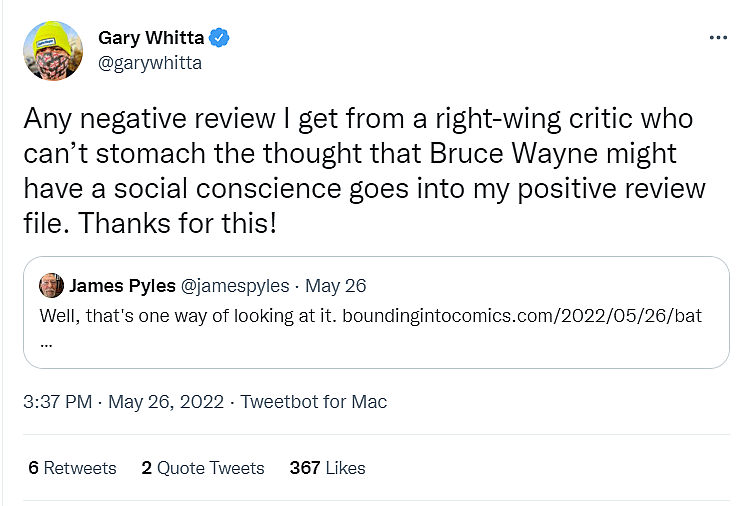This screenshot has height=506, width=744.
Task: Open the boundingintocomics.com article link
Action: (x=522, y=316)
